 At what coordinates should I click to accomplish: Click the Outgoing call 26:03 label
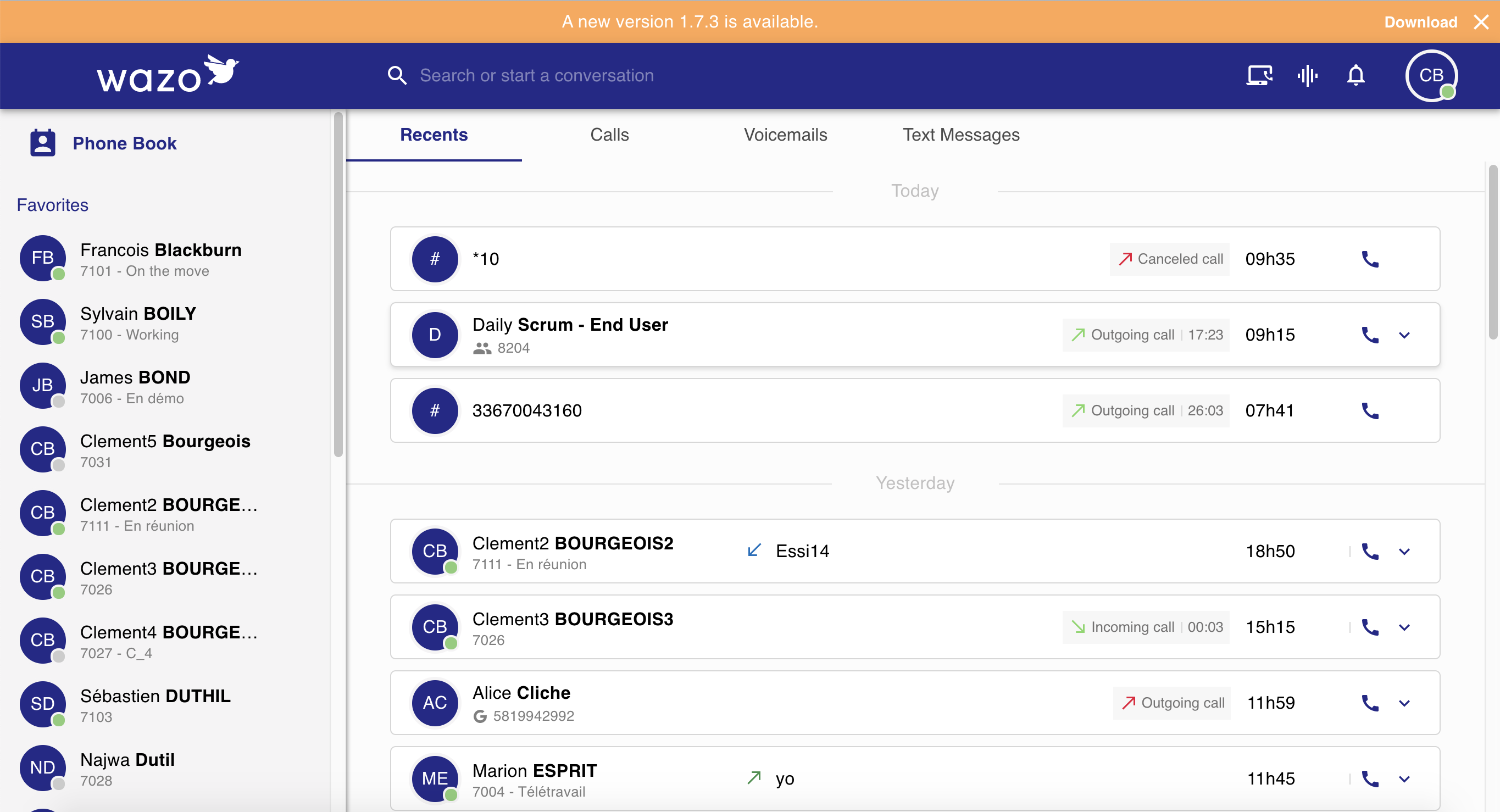click(x=1146, y=411)
